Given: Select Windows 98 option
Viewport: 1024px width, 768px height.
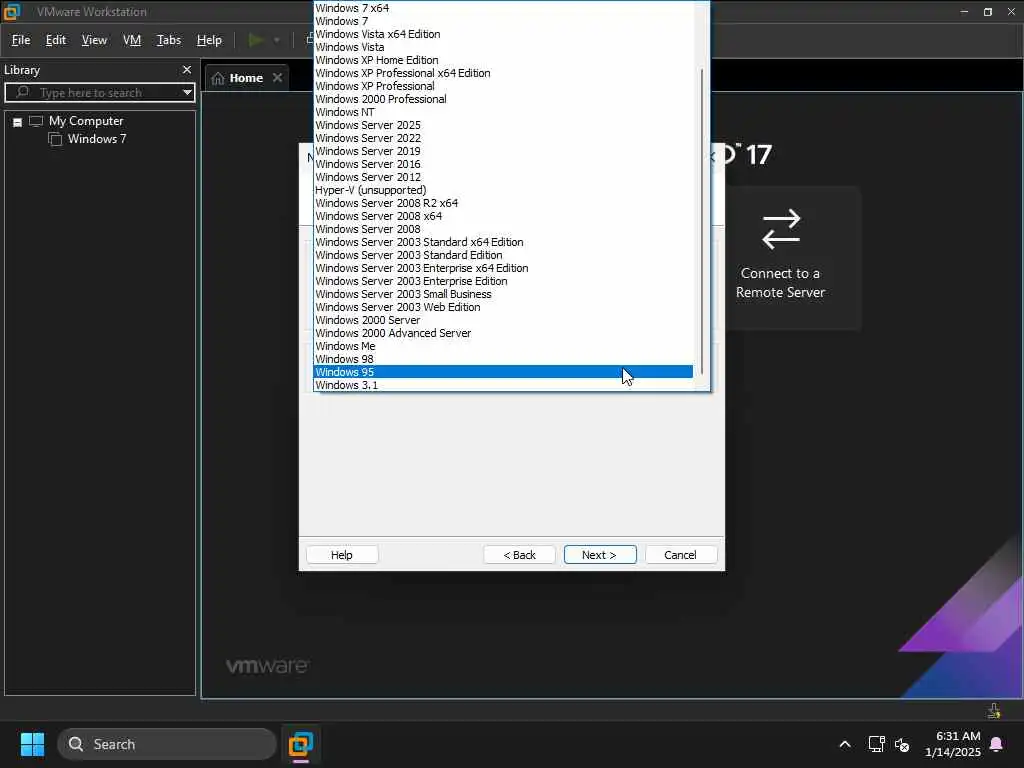Looking at the screenshot, I should click(x=503, y=359).
